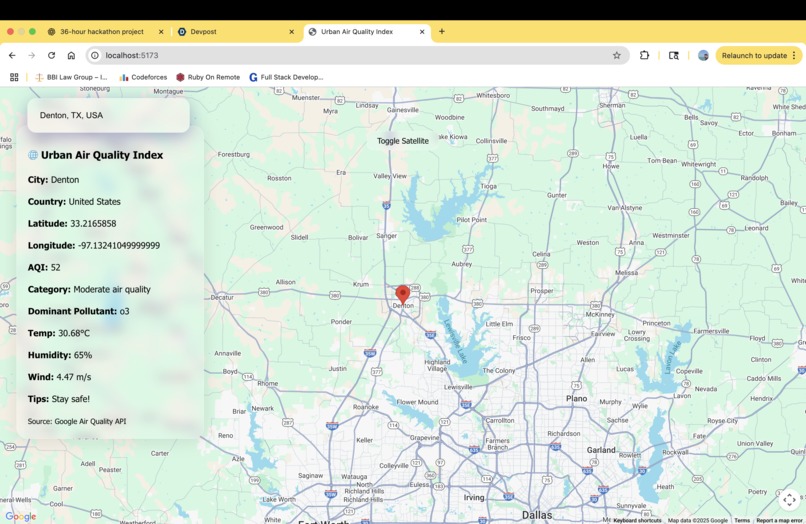This screenshot has width=806, height=524.
Task: Click the Country: United States line
Action: [x=74, y=202]
